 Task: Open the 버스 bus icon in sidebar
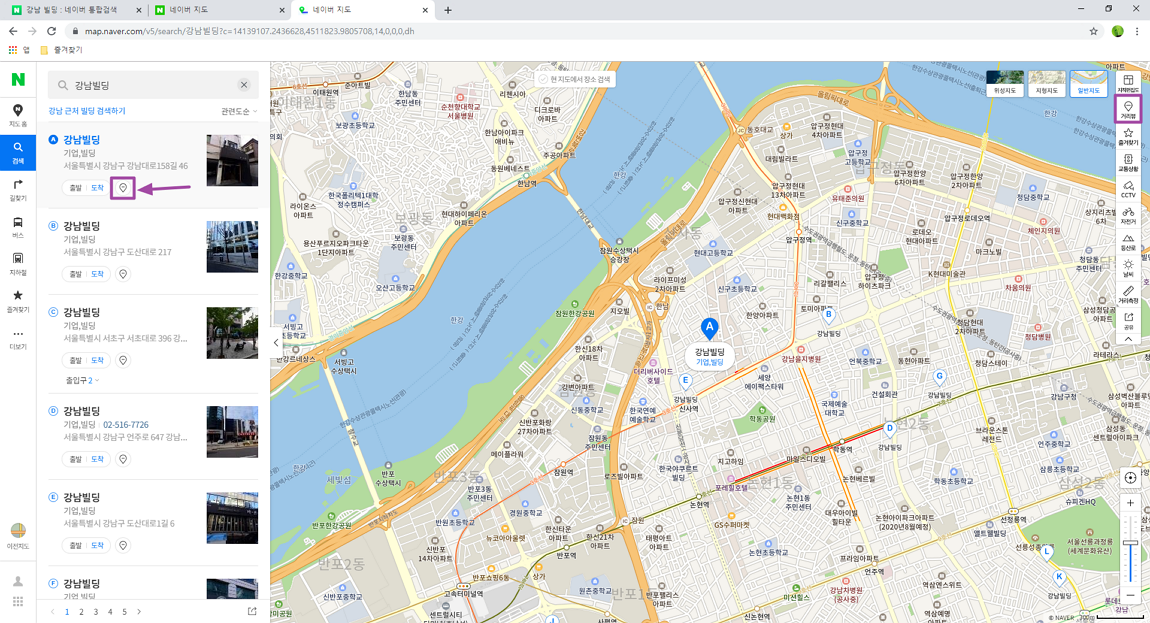[x=18, y=227]
